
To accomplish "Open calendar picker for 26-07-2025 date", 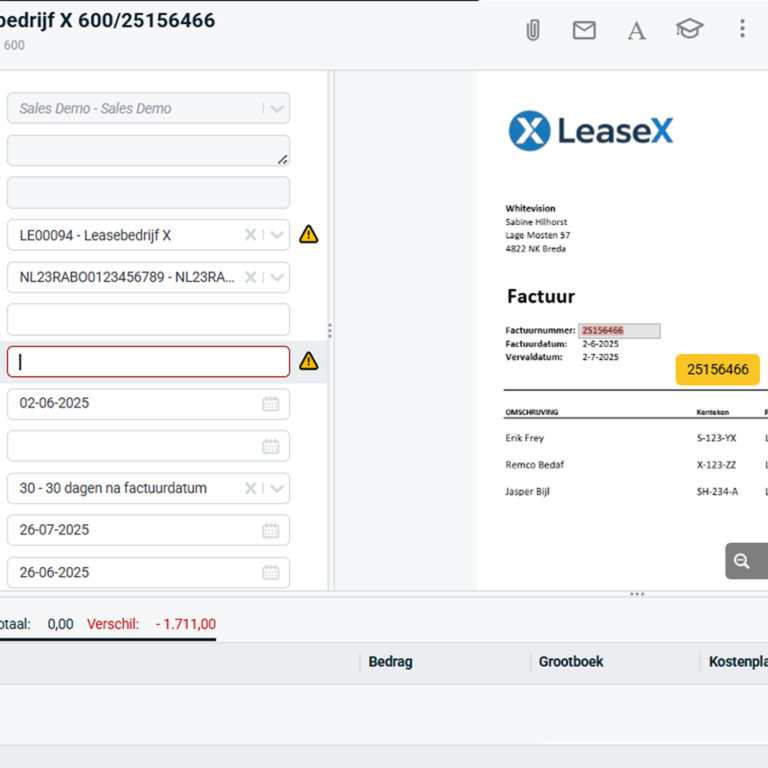I will click(x=271, y=530).
